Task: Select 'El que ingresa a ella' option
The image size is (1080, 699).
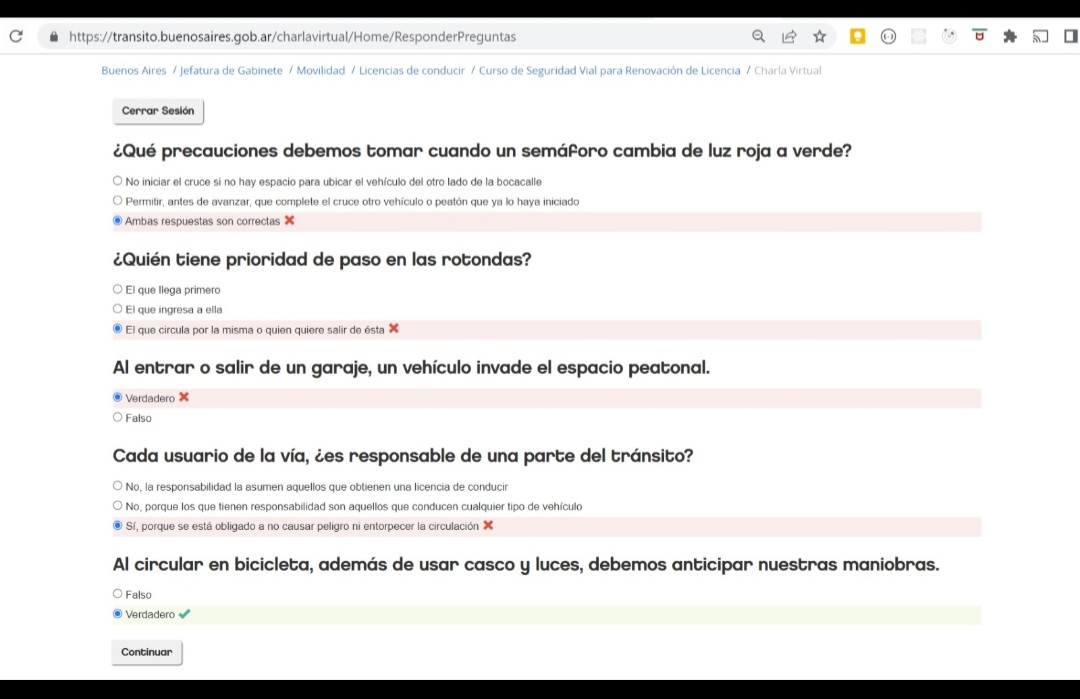Action: (x=117, y=308)
